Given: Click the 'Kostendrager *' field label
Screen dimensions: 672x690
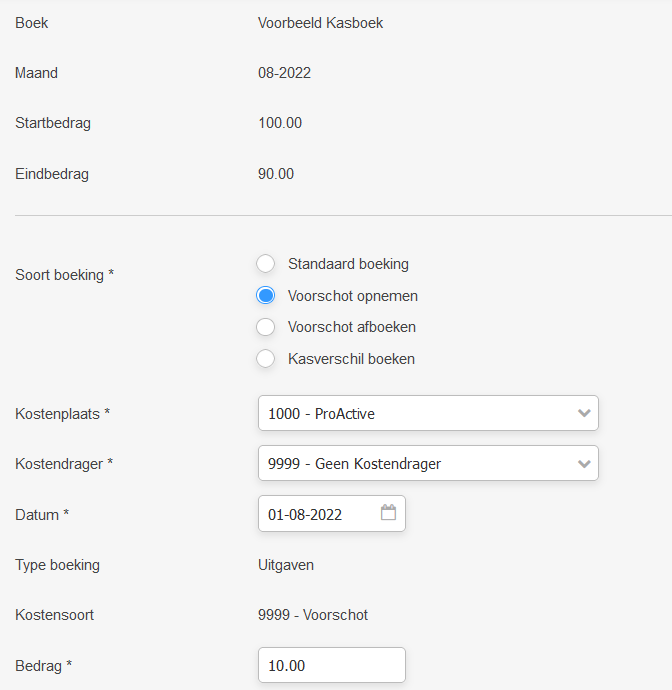Looking at the screenshot, I should (x=64, y=464).
